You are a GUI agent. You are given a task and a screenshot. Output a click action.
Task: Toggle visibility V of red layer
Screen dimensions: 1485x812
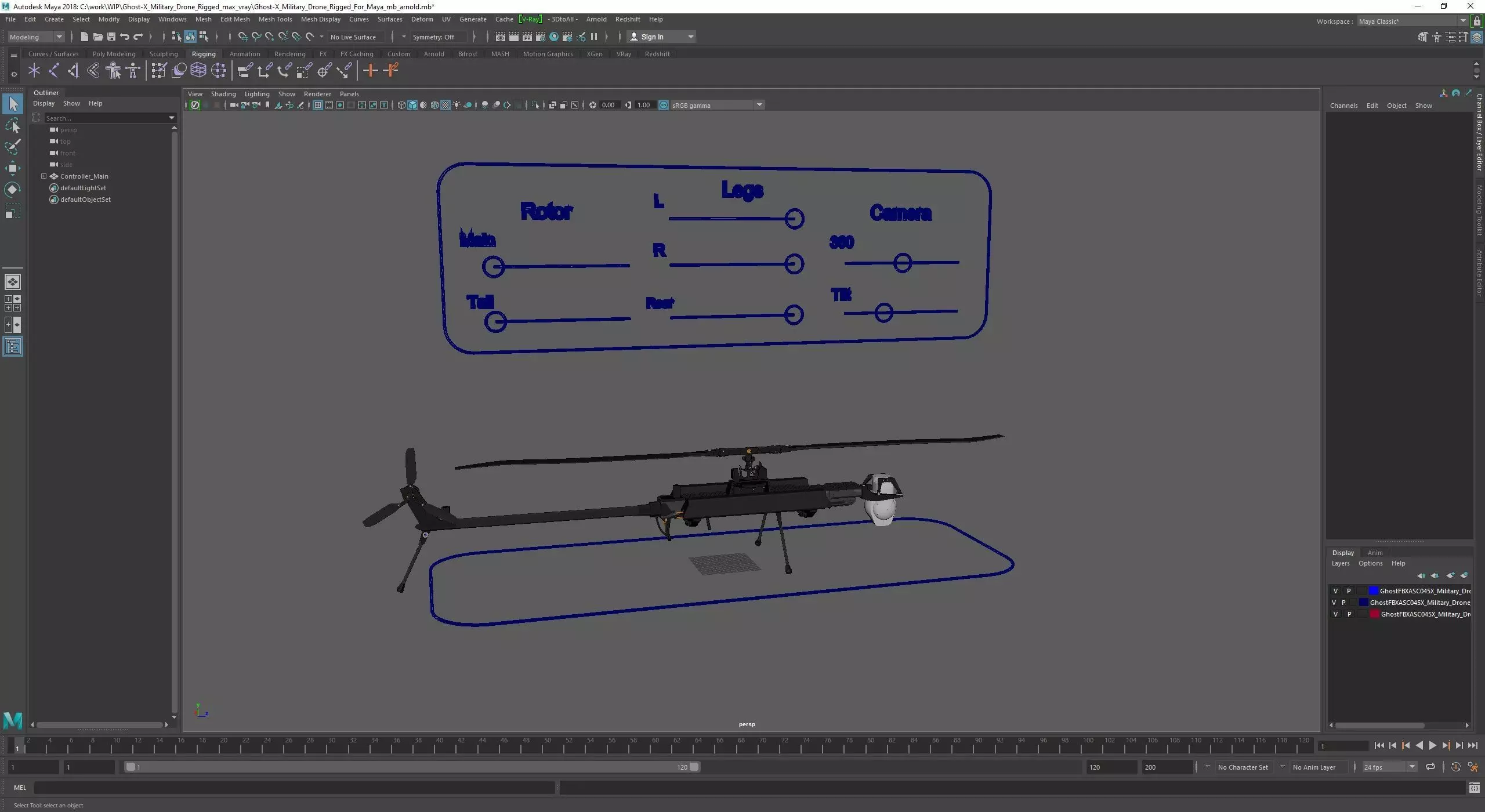pos(1335,614)
